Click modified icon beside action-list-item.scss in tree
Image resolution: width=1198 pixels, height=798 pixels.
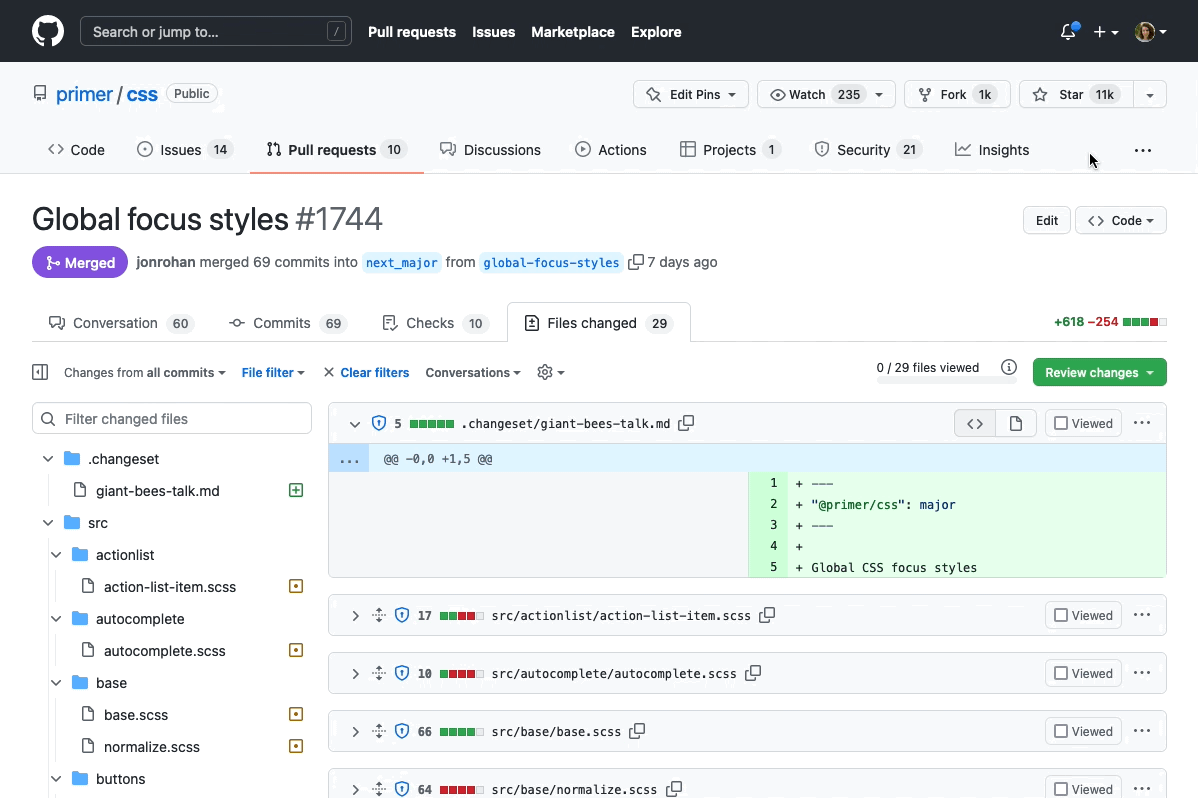(x=296, y=586)
